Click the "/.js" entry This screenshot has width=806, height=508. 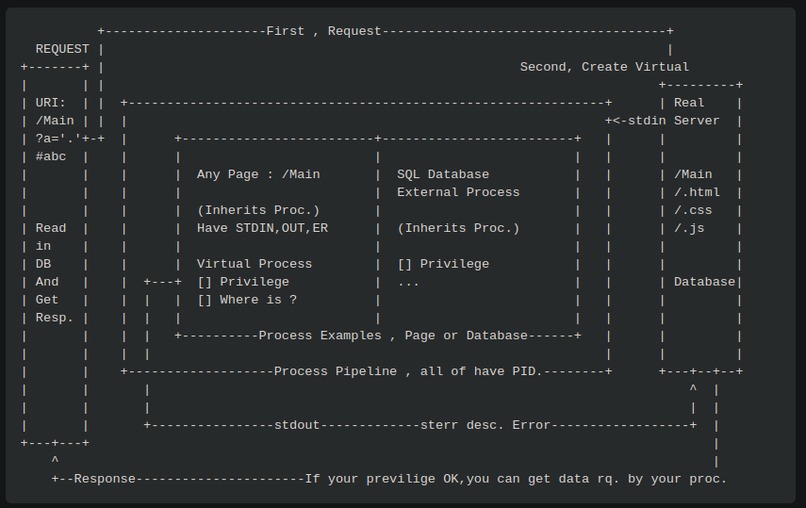(689, 228)
